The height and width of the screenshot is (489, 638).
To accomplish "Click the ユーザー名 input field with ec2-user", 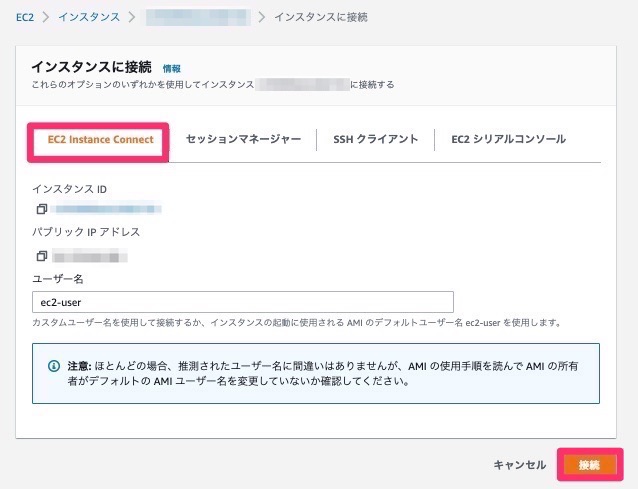I will pos(243,302).
